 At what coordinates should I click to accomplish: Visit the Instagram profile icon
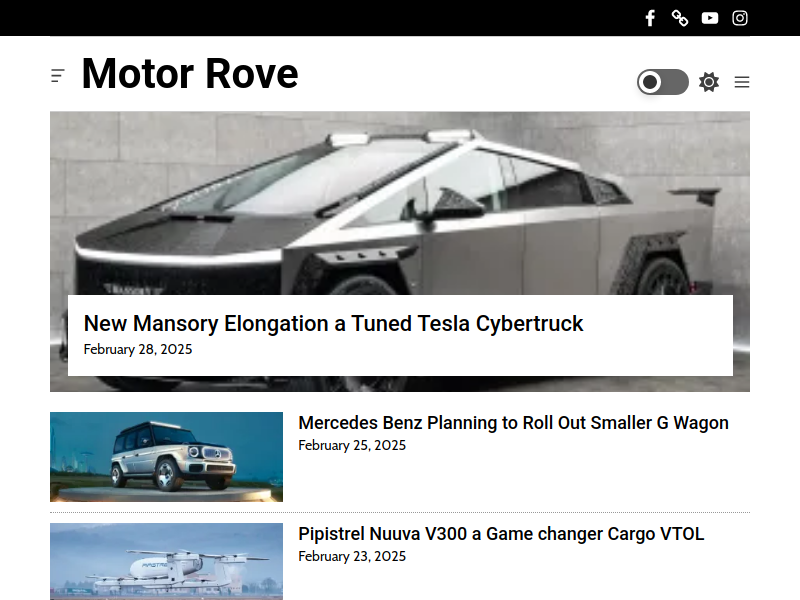coord(740,18)
